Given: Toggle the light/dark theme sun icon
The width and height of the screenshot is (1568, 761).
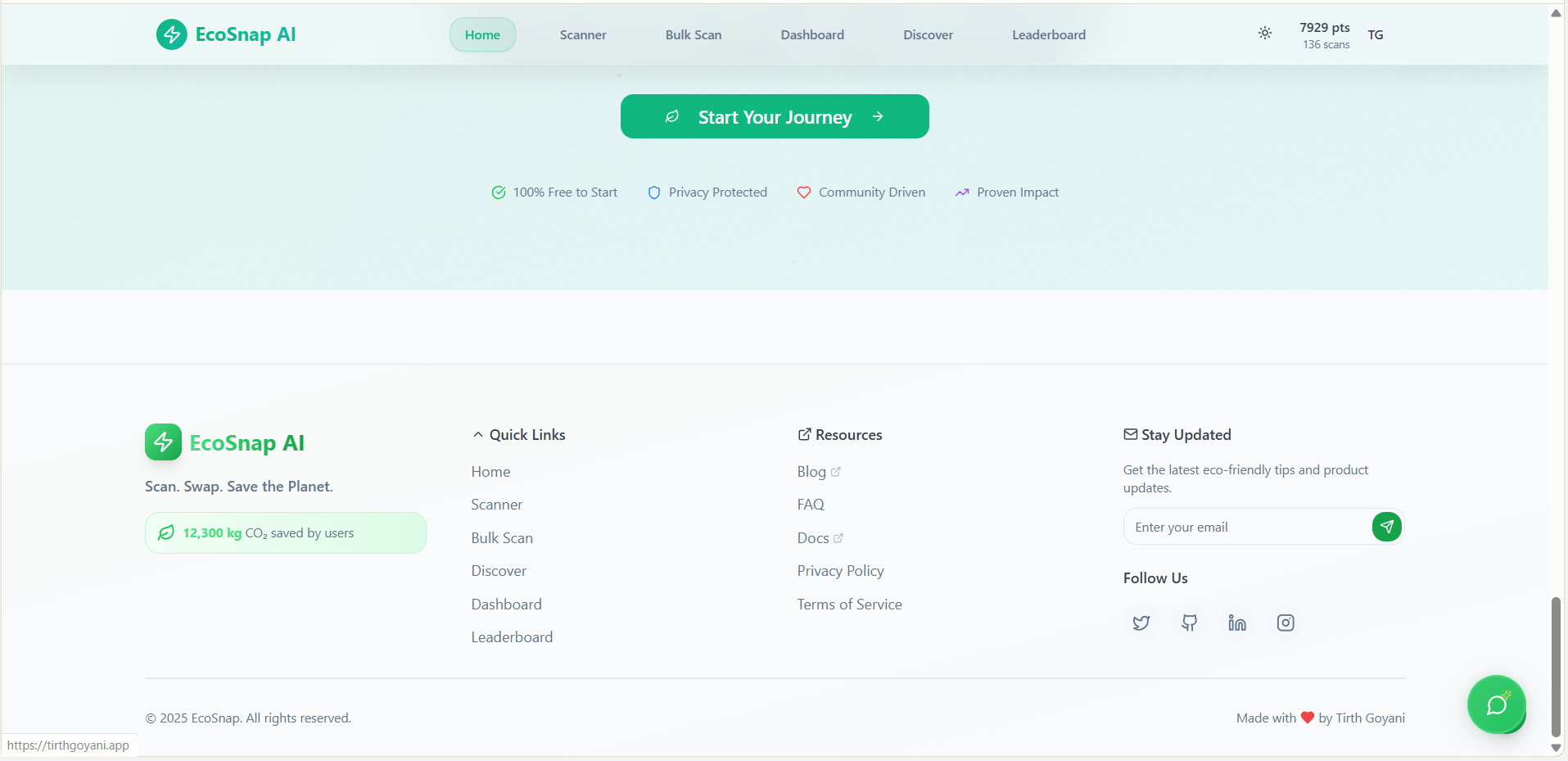Looking at the screenshot, I should 1264,34.
